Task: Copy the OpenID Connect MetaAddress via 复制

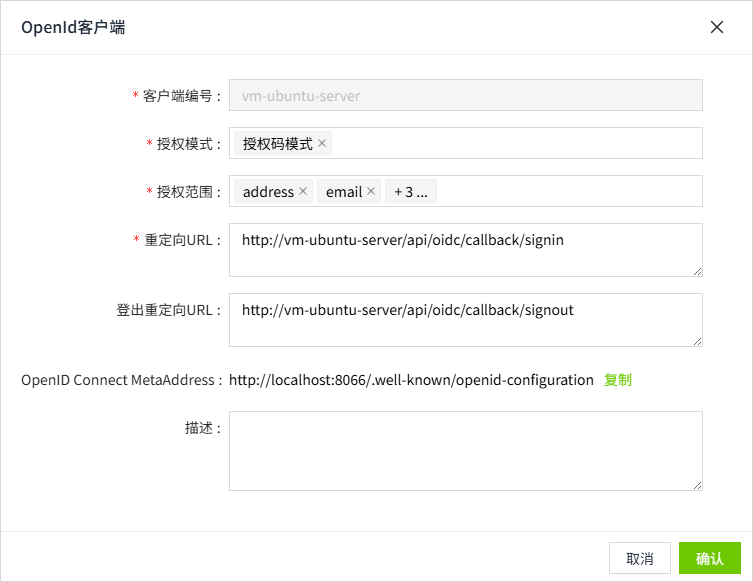Action: 617,380
